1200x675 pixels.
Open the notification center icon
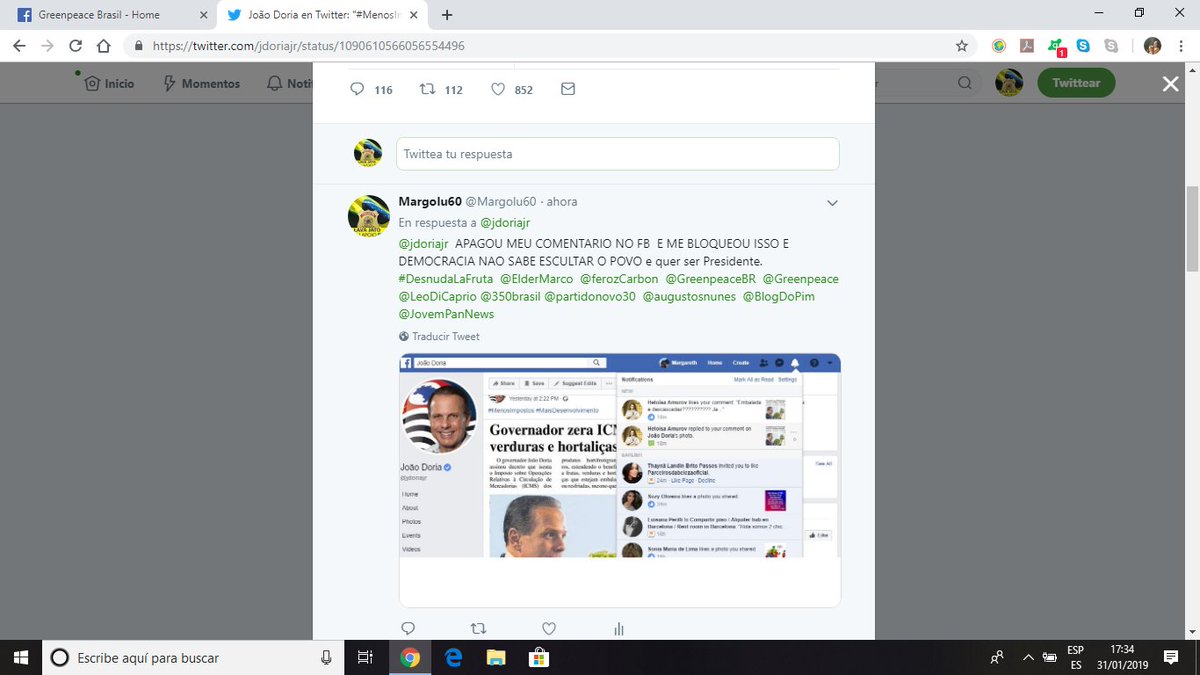[1171, 657]
